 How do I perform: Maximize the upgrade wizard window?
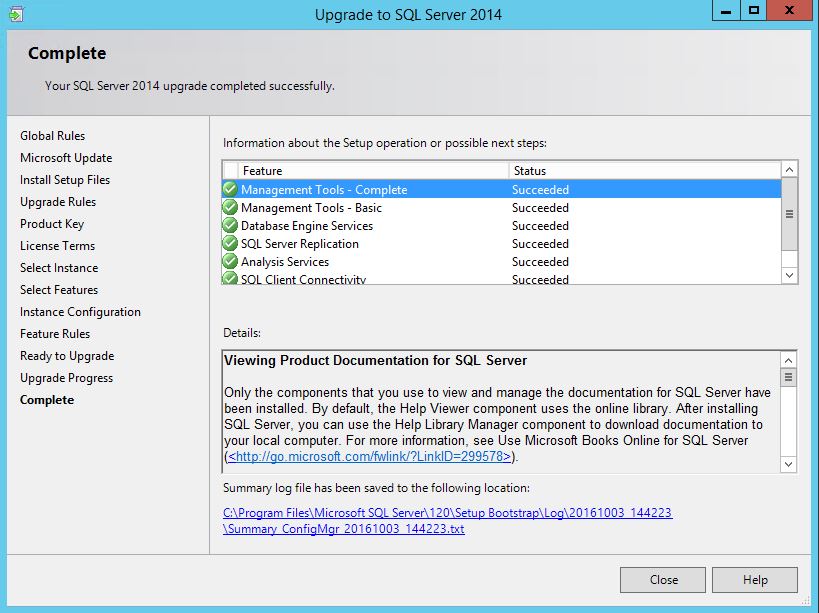[x=754, y=11]
